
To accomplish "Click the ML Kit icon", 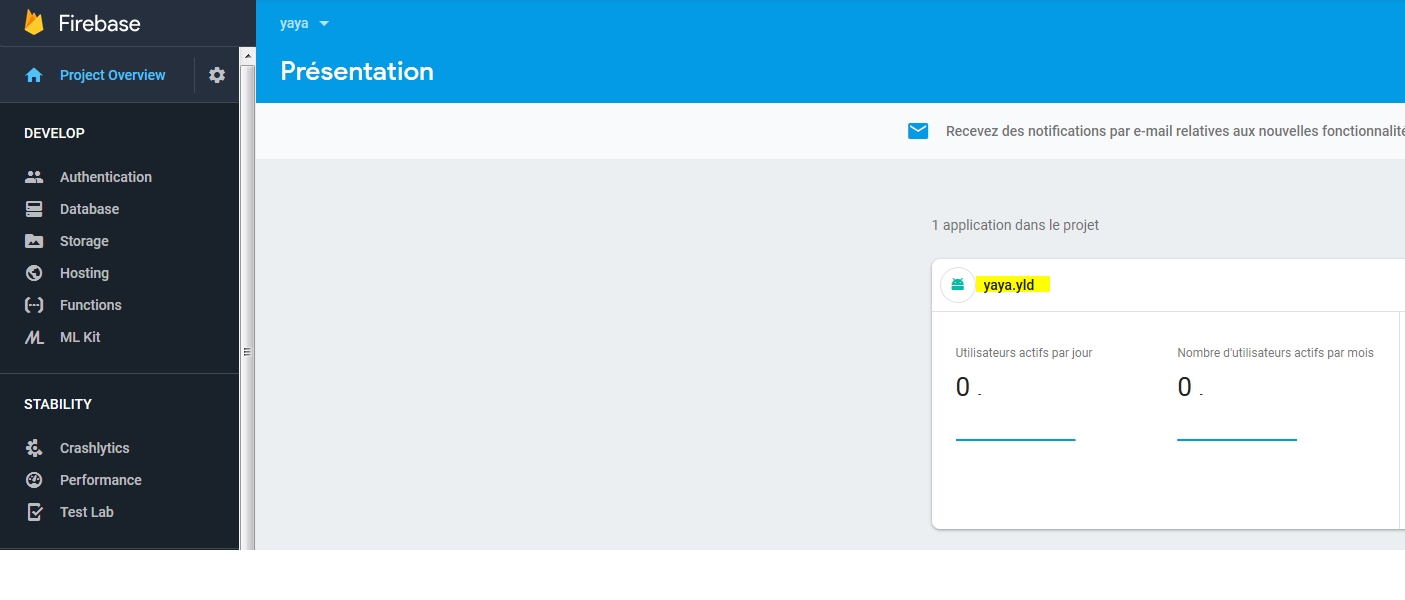I will tap(34, 337).
